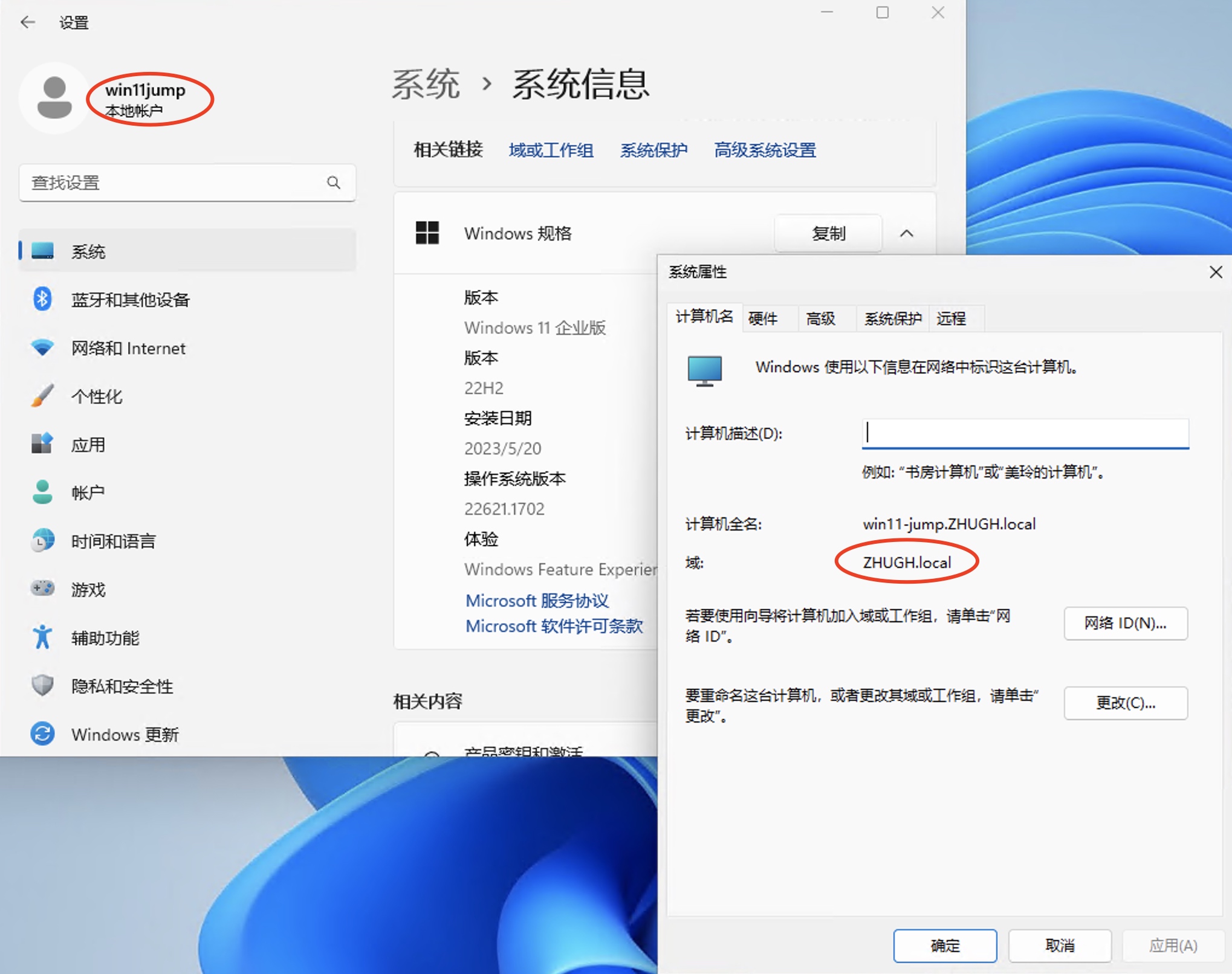The image size is (1232, 974).
Task: Switch to the 计算机名 tab
Action: [x=705, y=317]
